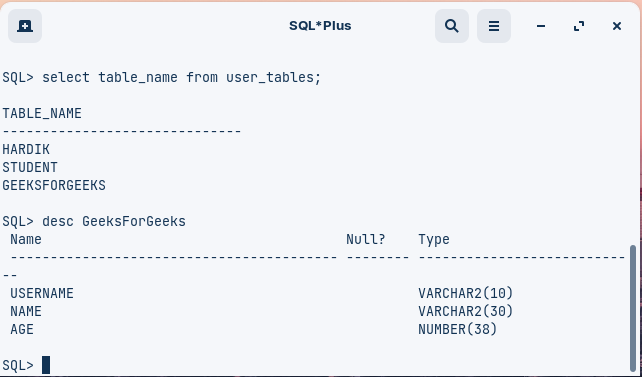Open the hamburger main menu
The width and height of the screenshot is (642, 377).
pyautogui.click(x=494, y=26)
